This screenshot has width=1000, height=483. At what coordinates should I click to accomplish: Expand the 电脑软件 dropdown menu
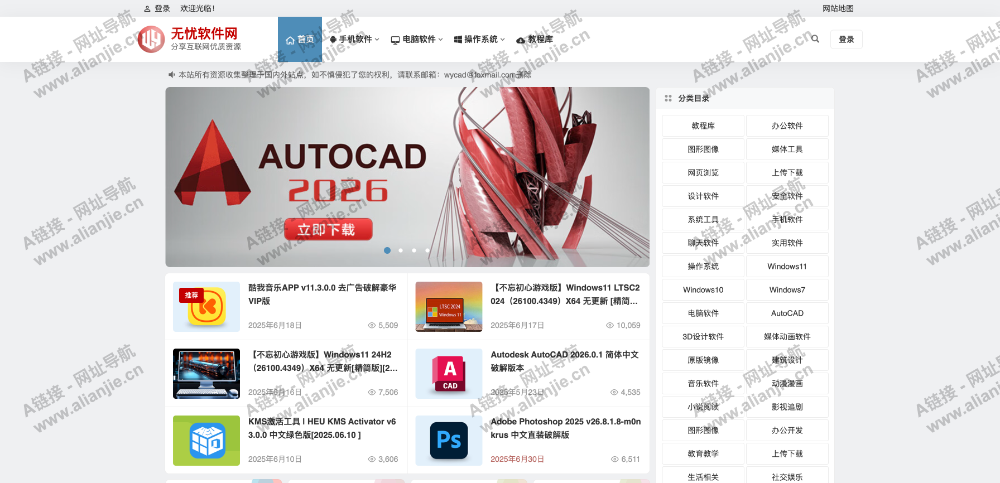[x=416, y=39]
